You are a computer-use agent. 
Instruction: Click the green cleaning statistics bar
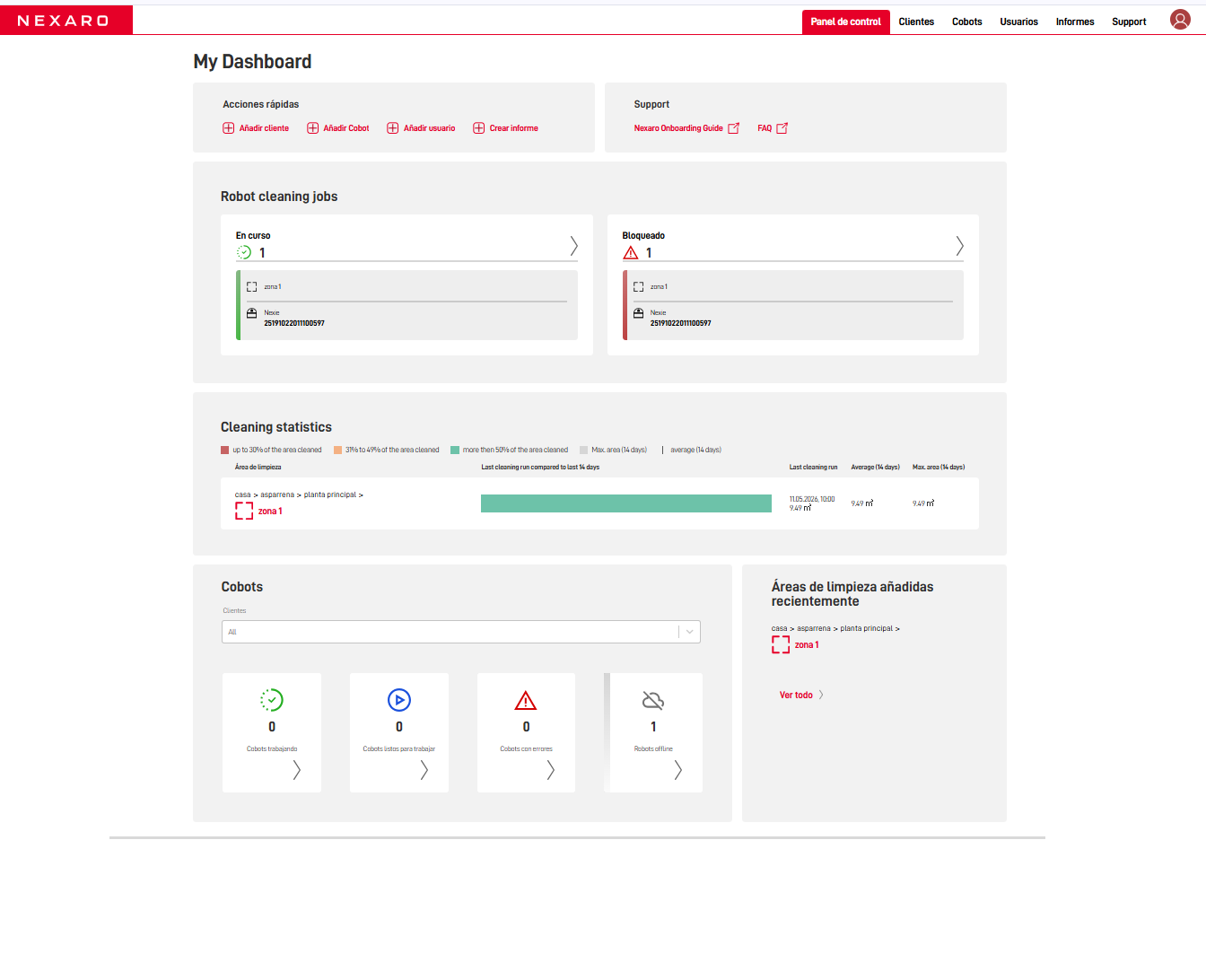(x=626, y=503)
